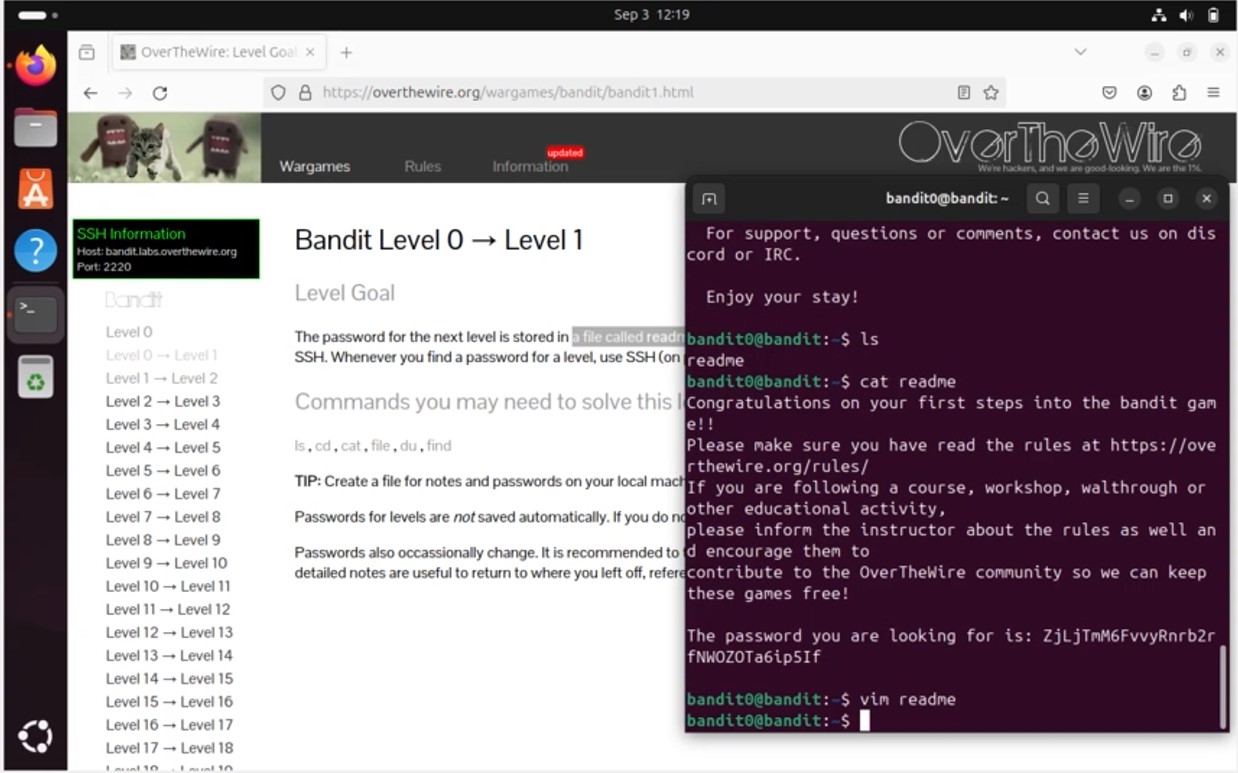Select the Terminal icon in the dock
The width and height of the screenshot is (1238, 773).
tap(36, 314)
